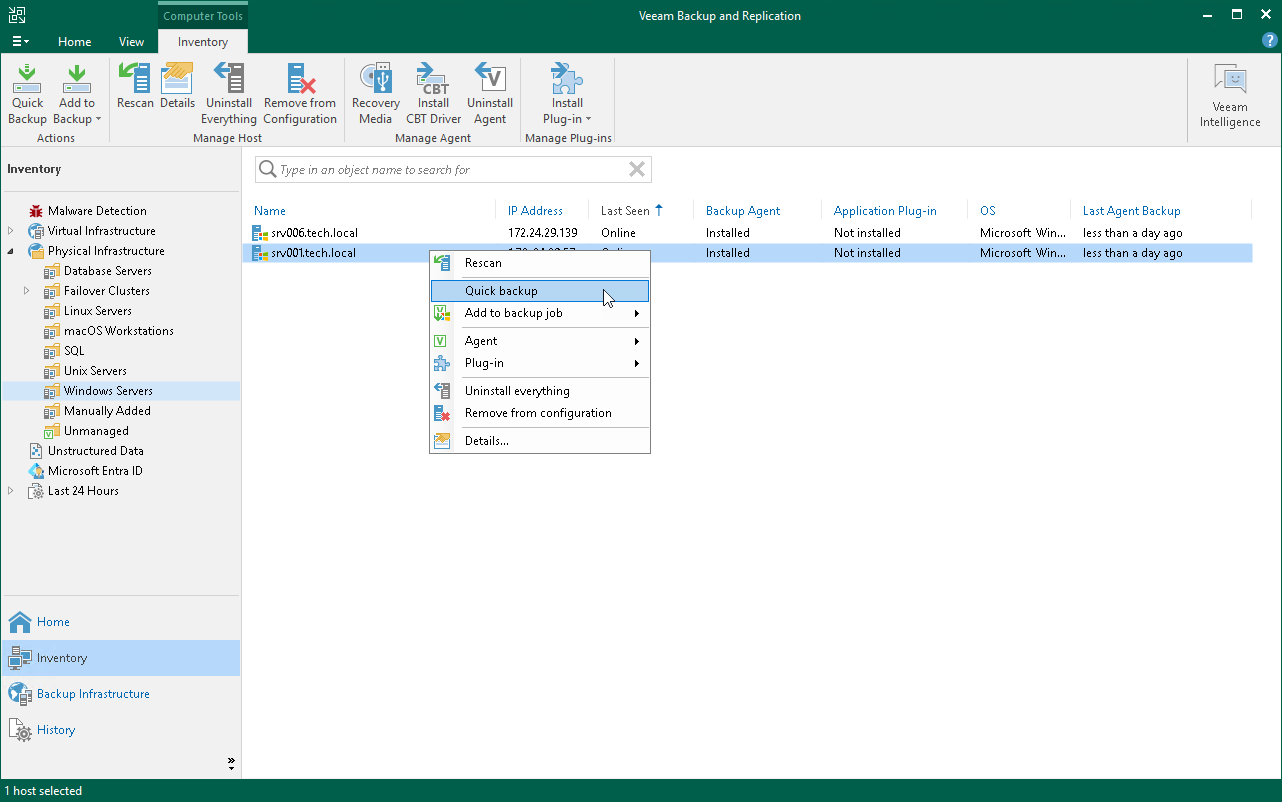The height and width of the screenshot is (802, 1282).
Task: Choose Remove from configuration in context menu
Action: pos(540,413)
